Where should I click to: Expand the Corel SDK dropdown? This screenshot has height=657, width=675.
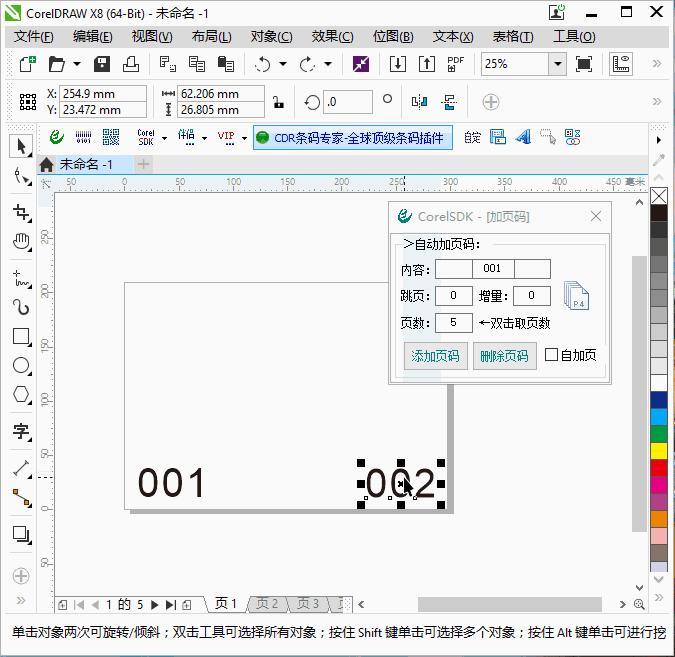coord(164,138)
